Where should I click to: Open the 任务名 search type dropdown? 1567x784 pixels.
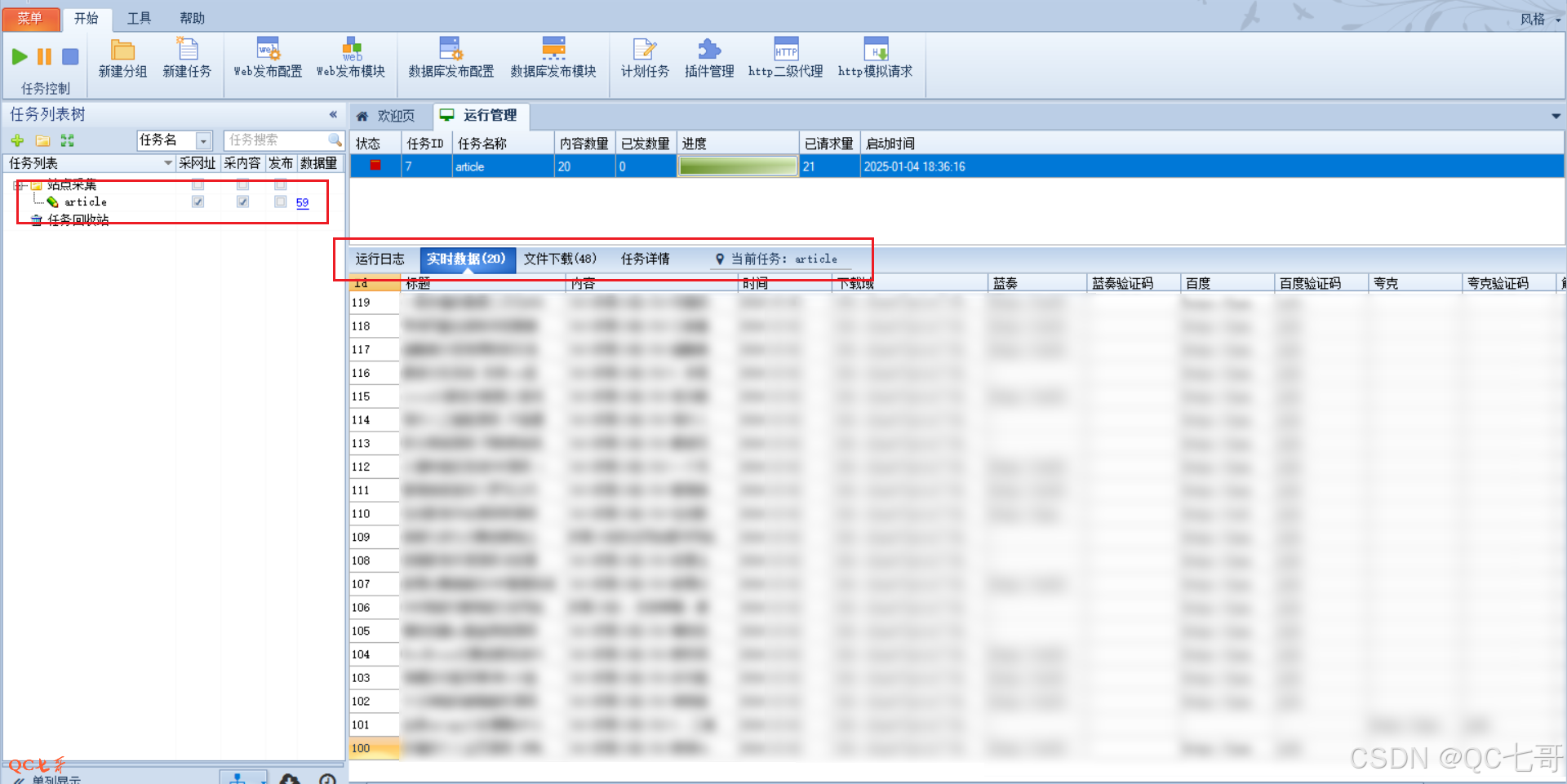(x=204, y=140)
